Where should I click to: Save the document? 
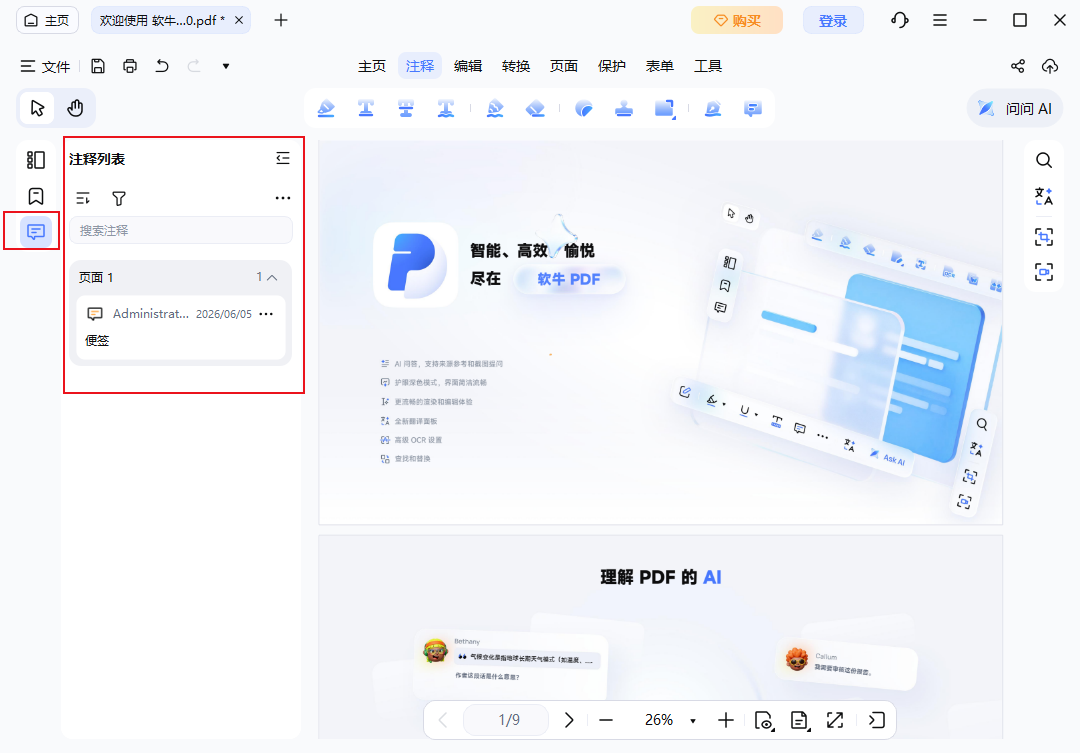(x=98, y=66)
